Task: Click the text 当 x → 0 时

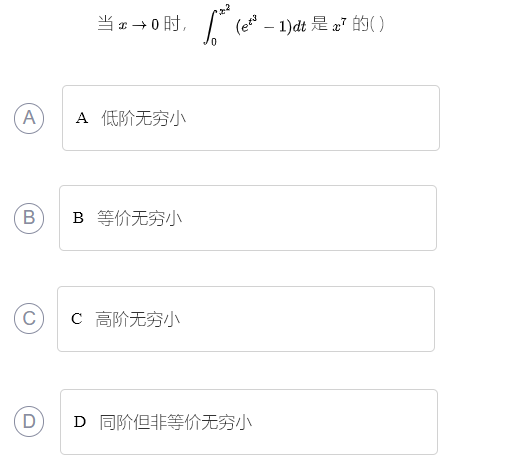Action: (x=140, y=24)
